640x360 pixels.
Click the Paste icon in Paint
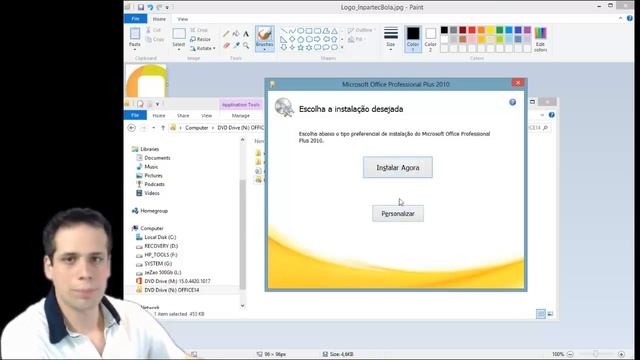pyautogui.click(x=135, y=33)
